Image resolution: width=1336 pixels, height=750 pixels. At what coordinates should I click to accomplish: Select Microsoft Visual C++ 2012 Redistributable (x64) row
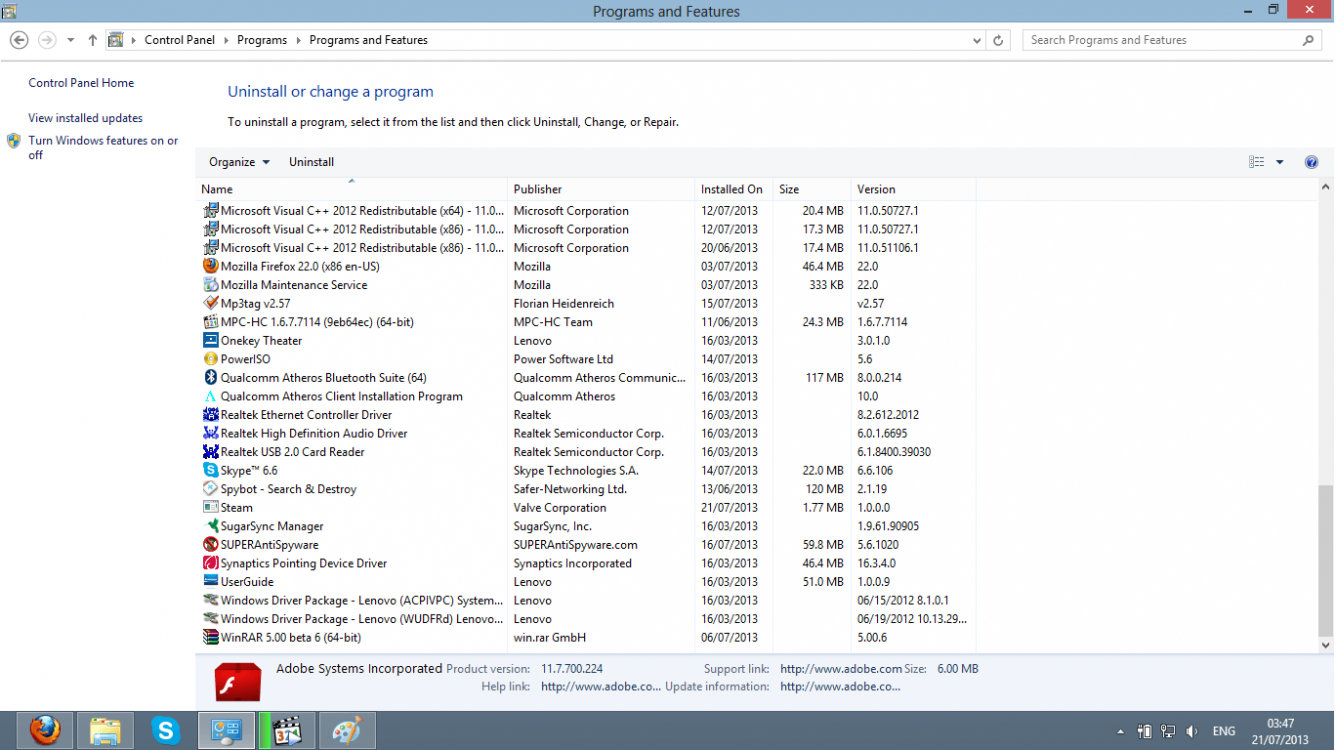click(587, 211)
